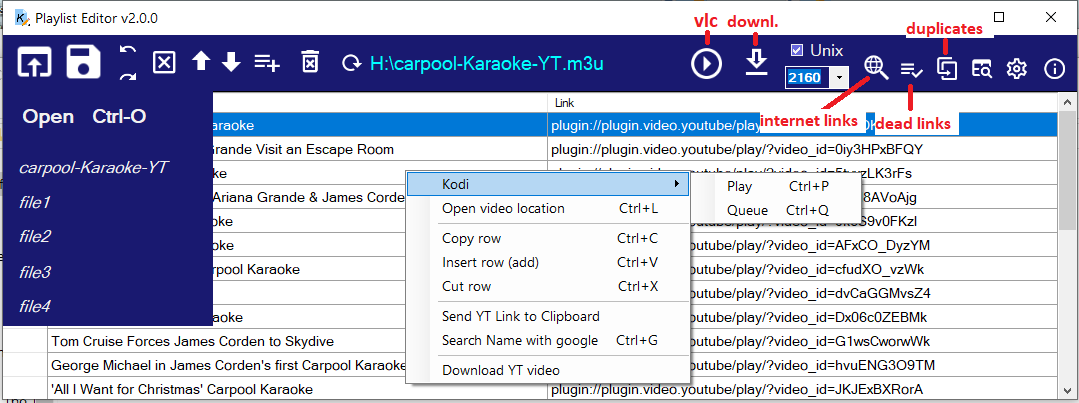Select Insert row (add)
Viewport: 1079px width, 403px height.
[548, 262]
